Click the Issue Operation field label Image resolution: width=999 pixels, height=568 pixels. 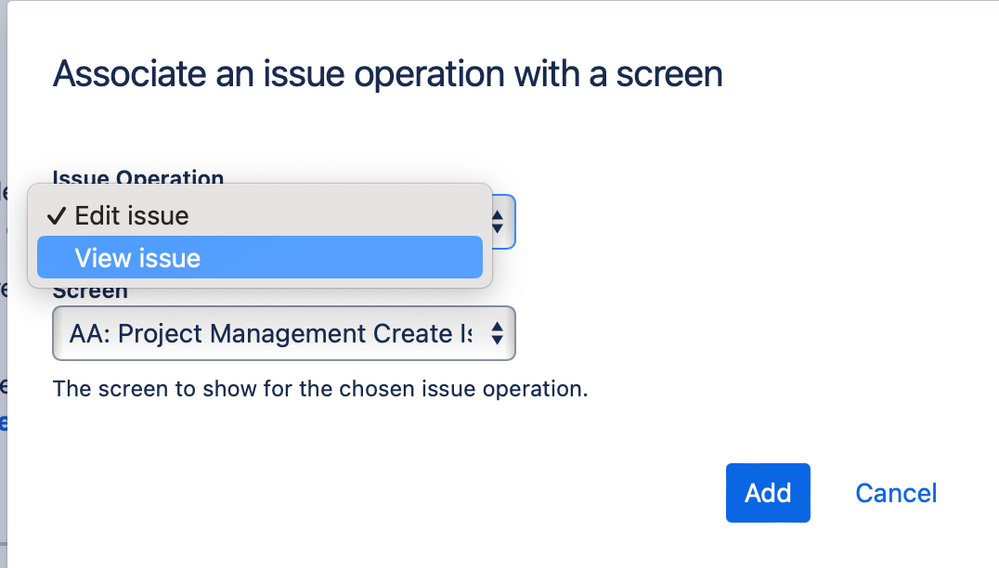(138, 177)
